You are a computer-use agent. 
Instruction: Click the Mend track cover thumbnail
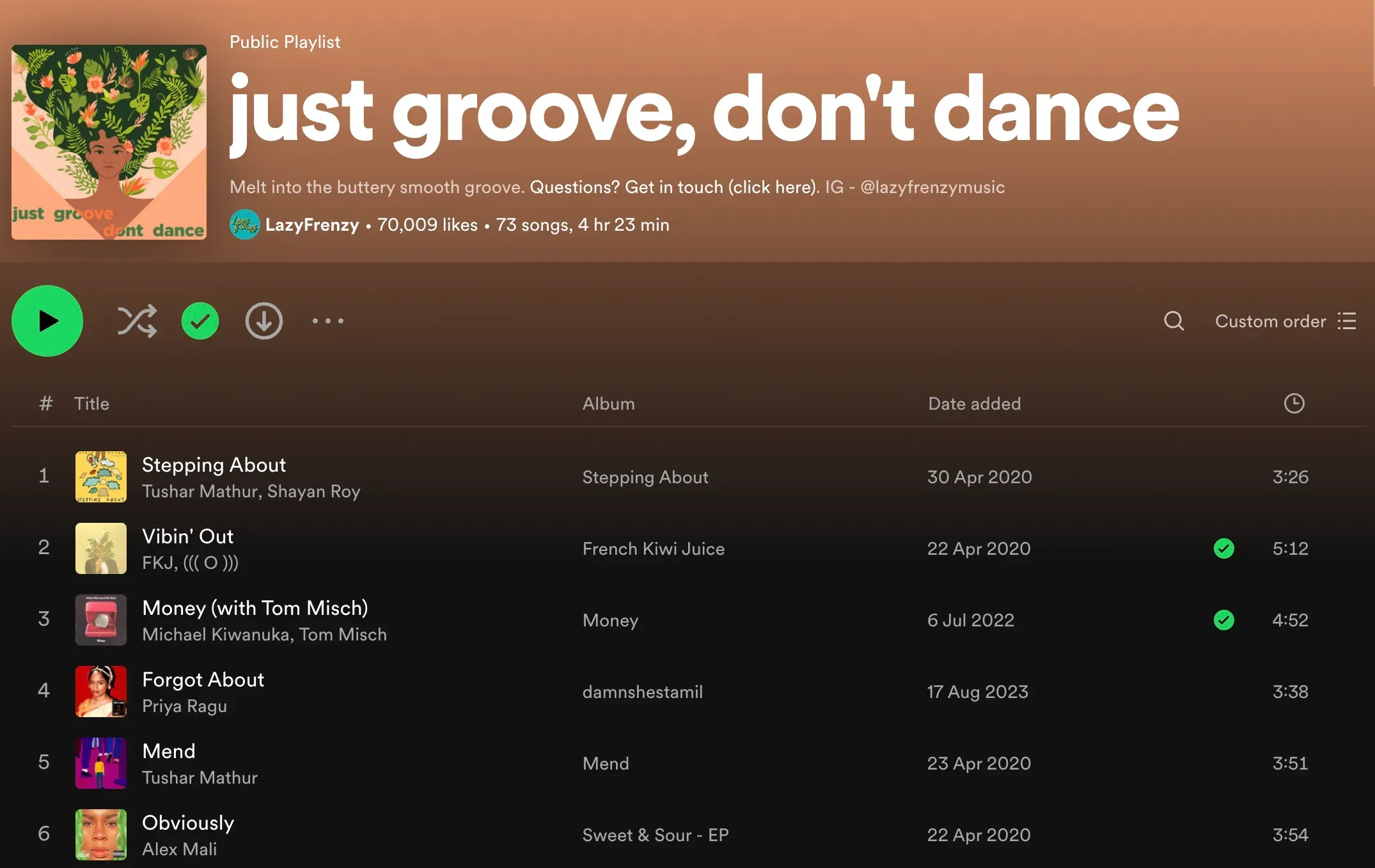[x=101, y=763]
